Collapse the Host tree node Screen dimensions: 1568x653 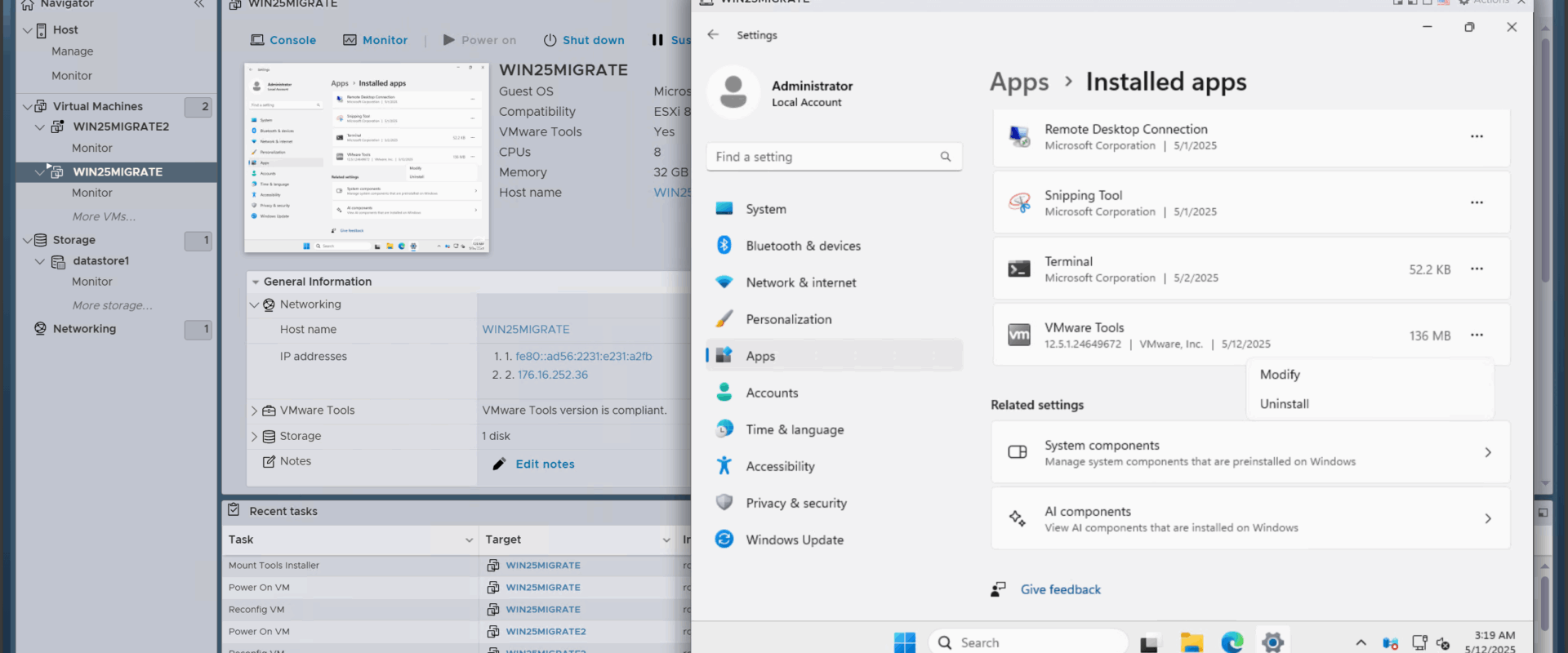28,30
